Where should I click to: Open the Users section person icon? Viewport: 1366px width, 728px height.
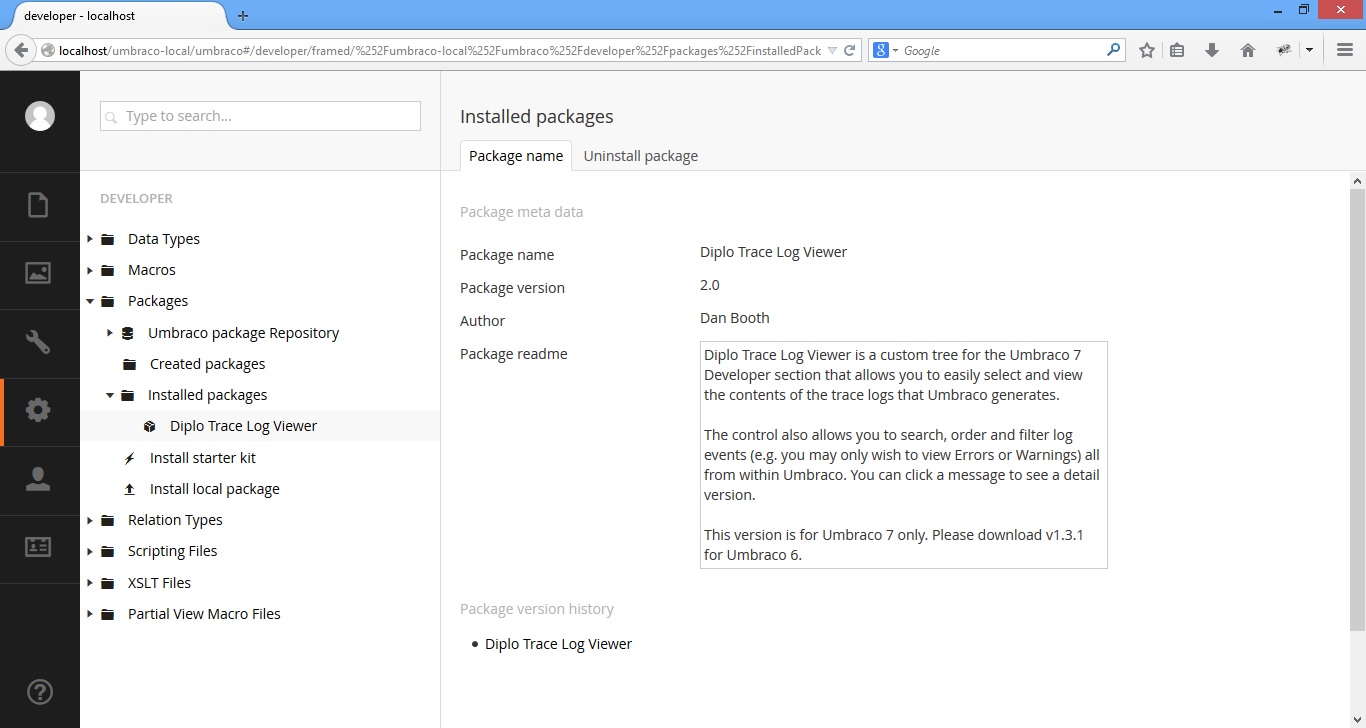click(38, 479)
